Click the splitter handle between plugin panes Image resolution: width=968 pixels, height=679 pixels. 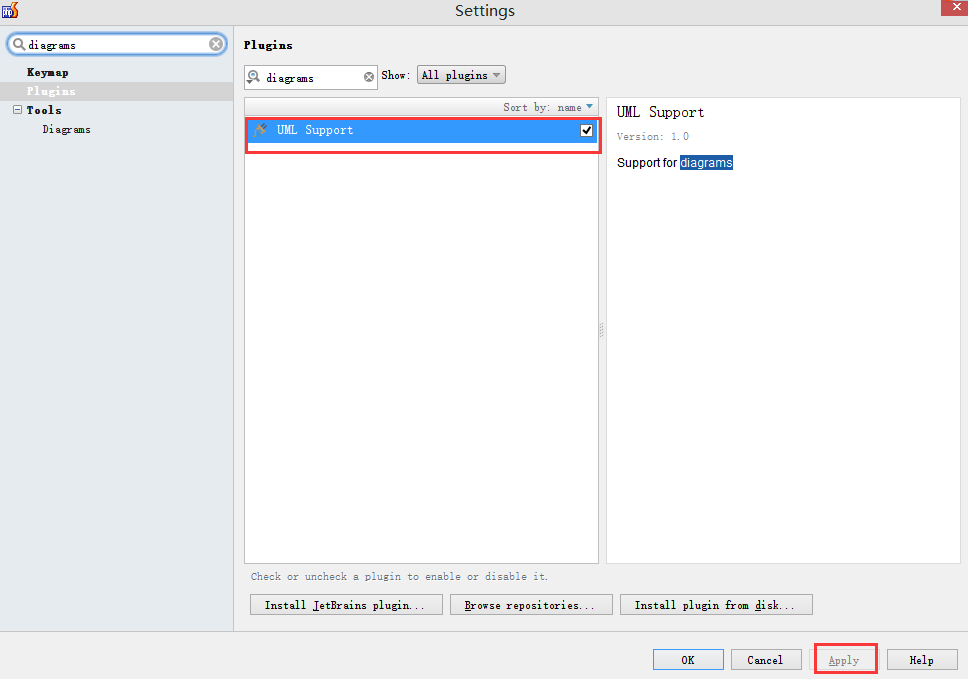tap(602, 330)
